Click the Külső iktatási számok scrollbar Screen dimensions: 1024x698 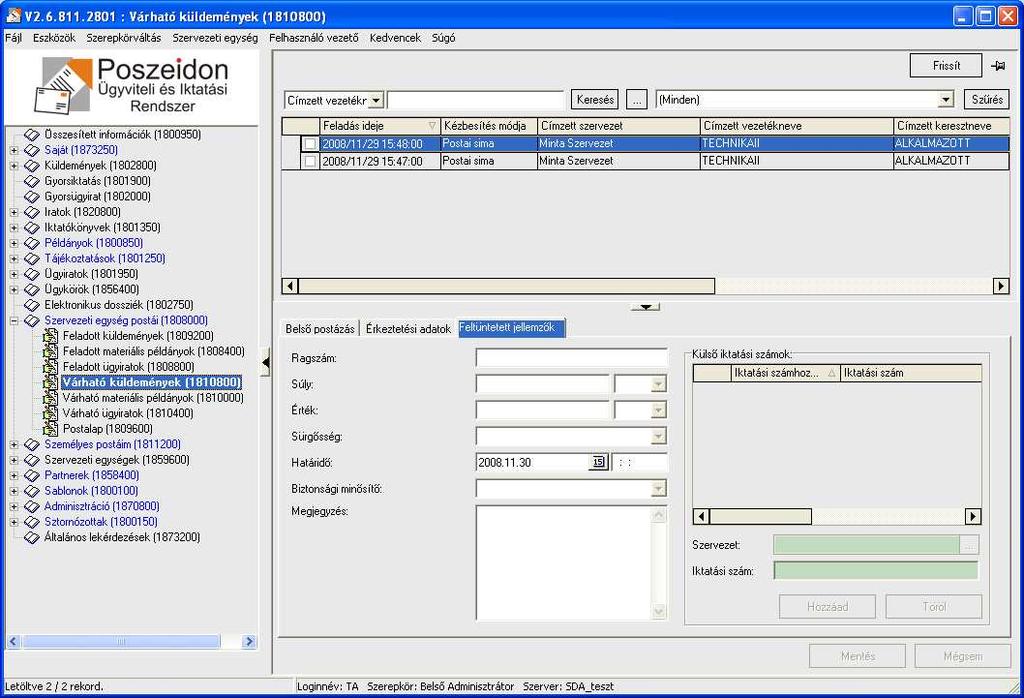click(837, 516)
